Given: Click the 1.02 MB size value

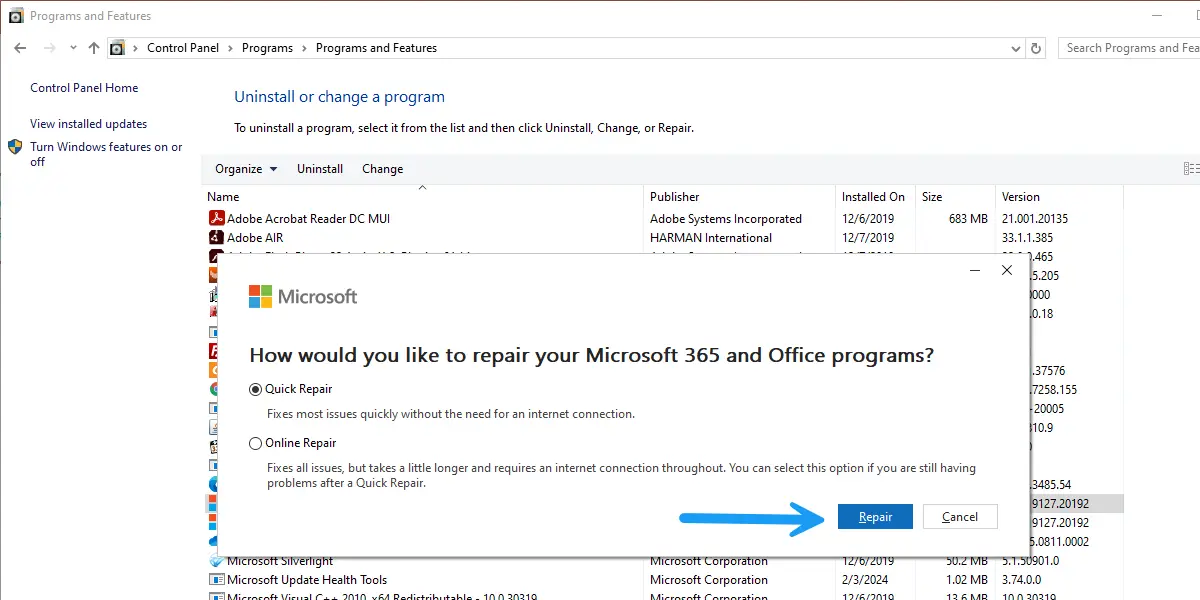Looking at the screenshot, I should 966,580.
